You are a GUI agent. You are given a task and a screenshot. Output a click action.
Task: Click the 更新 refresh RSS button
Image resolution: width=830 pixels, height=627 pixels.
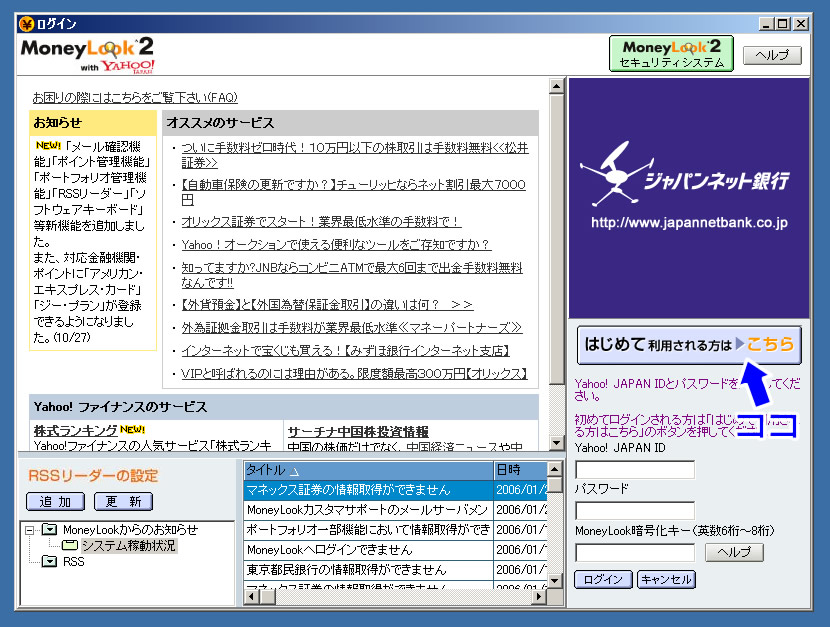pos(123,502)
